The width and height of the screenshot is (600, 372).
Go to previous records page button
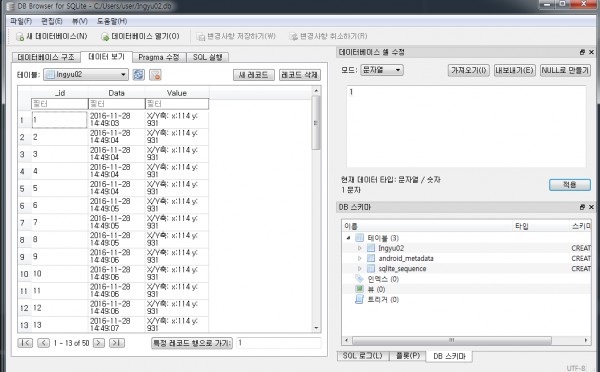pyautogui.click(x=44, y=343)
